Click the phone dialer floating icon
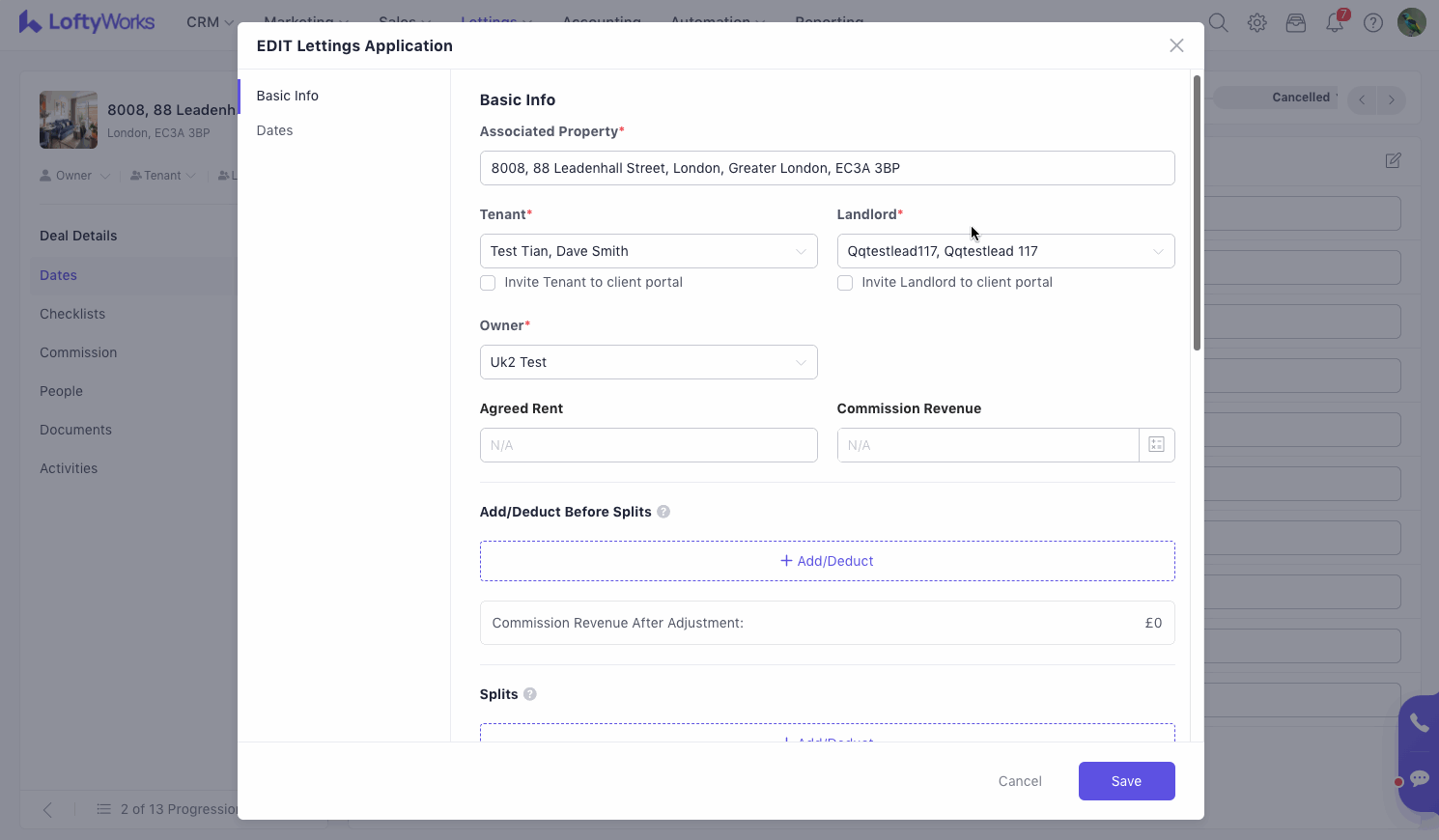The image size is (1439, 840). [1418, 722]
